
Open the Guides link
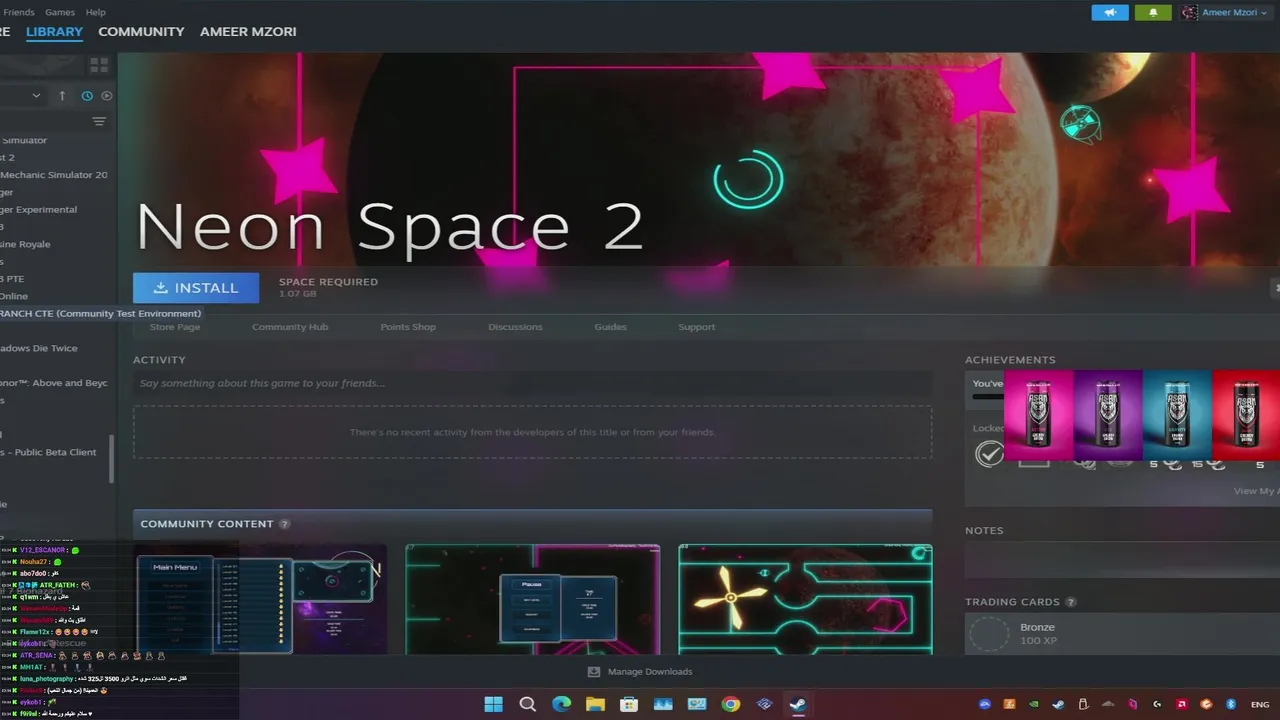click(610, 327)
